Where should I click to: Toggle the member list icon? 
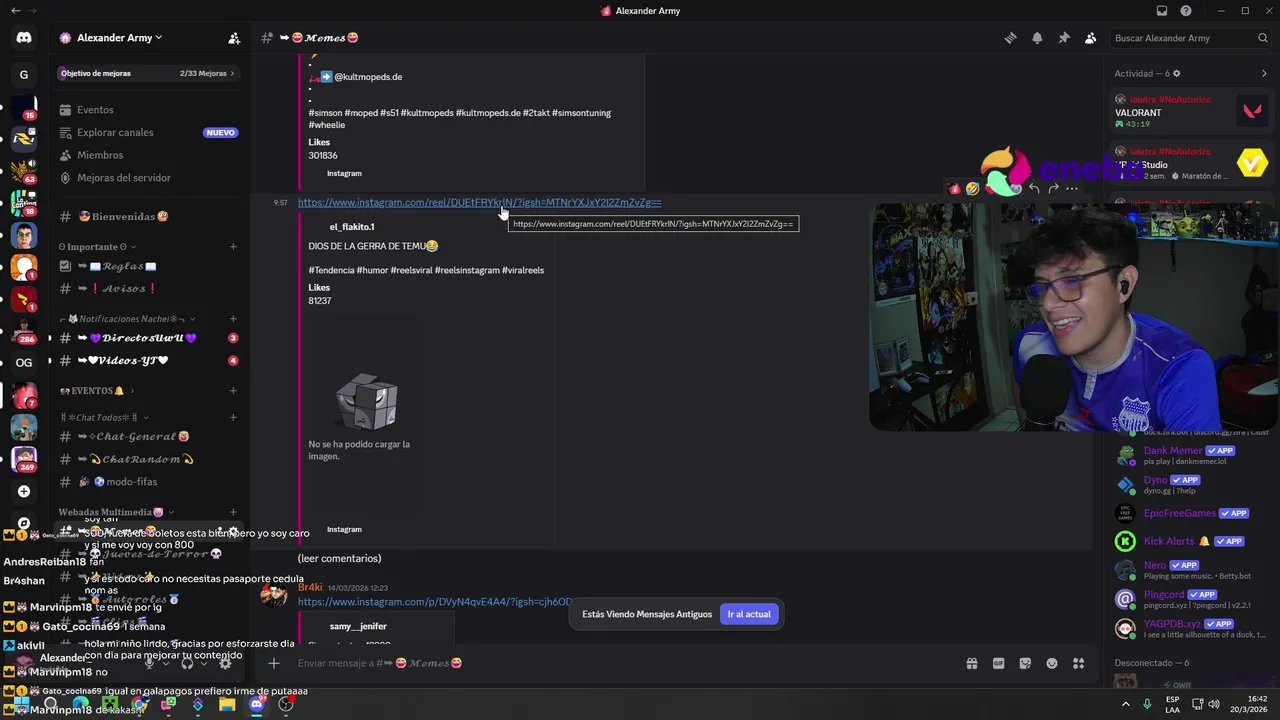pos(1090,38)
